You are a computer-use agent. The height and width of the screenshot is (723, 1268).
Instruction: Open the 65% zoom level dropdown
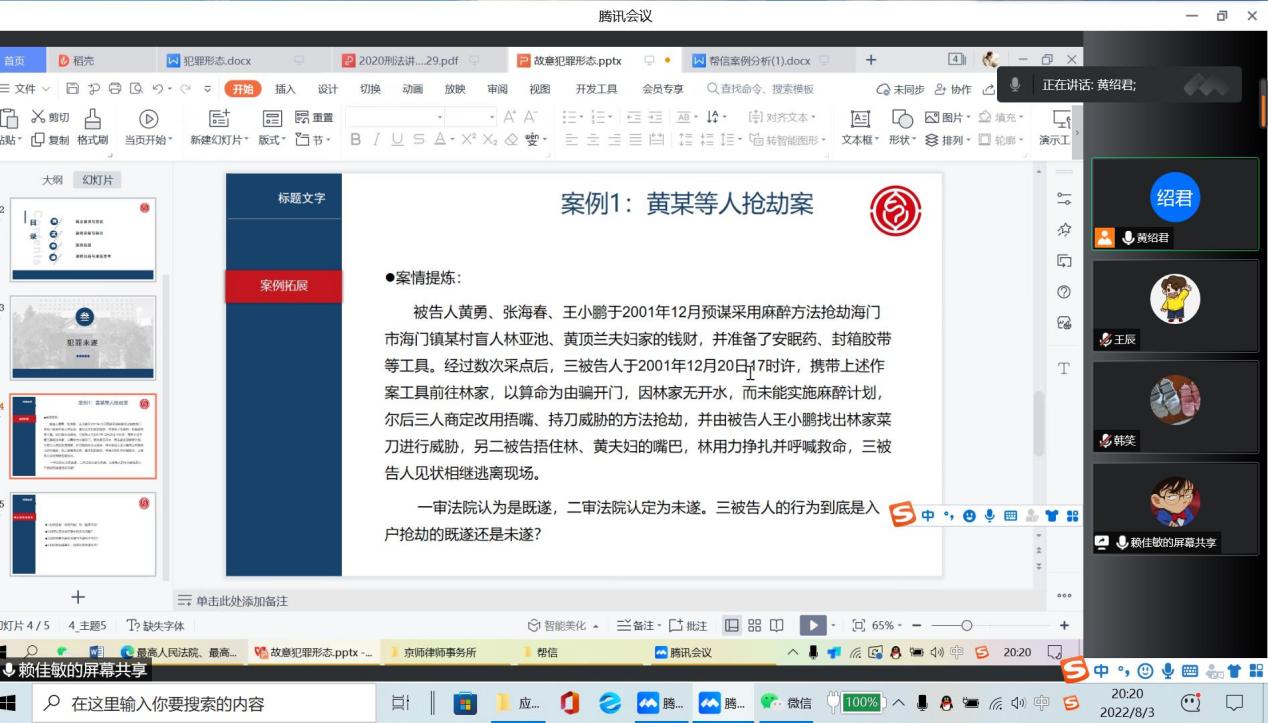pyautogui.click(x=886, y=625)
